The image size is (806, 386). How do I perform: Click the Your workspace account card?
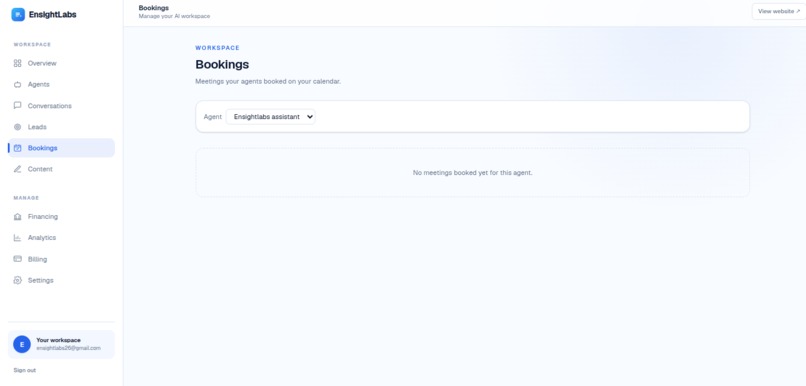click(x=61, y=344)
